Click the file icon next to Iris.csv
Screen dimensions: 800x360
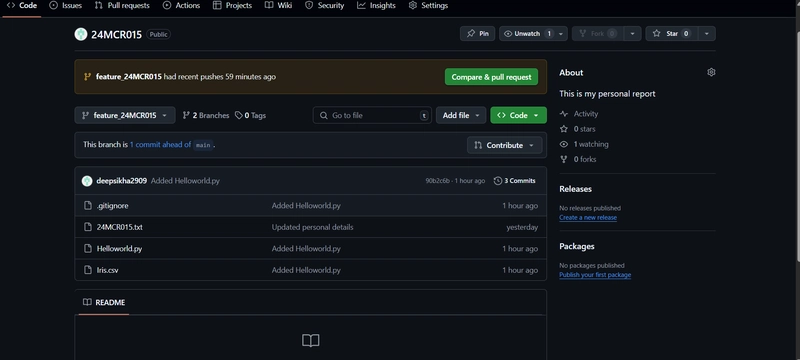(x=88, y=270)
